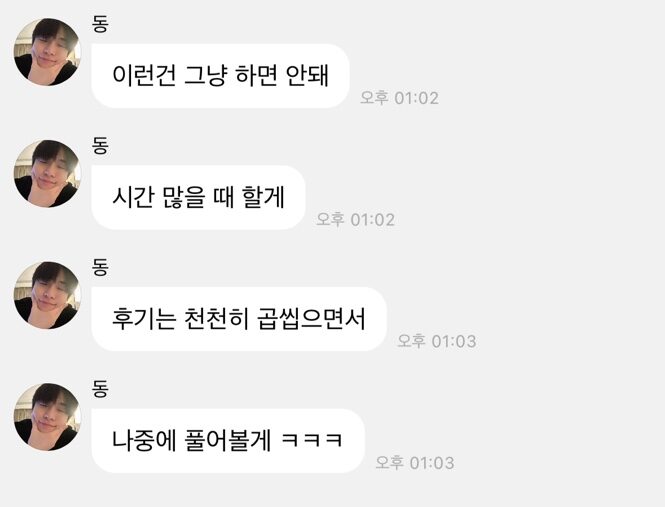Click timestamp 오후 01:03 beside '후기는 천천히 곱씹으면서'
The image size is (665, 507).
436,342
